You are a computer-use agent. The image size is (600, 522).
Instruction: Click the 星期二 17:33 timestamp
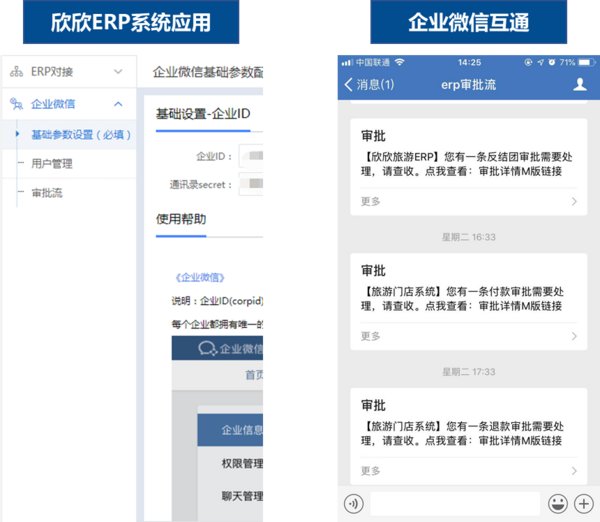coord(469,372)
